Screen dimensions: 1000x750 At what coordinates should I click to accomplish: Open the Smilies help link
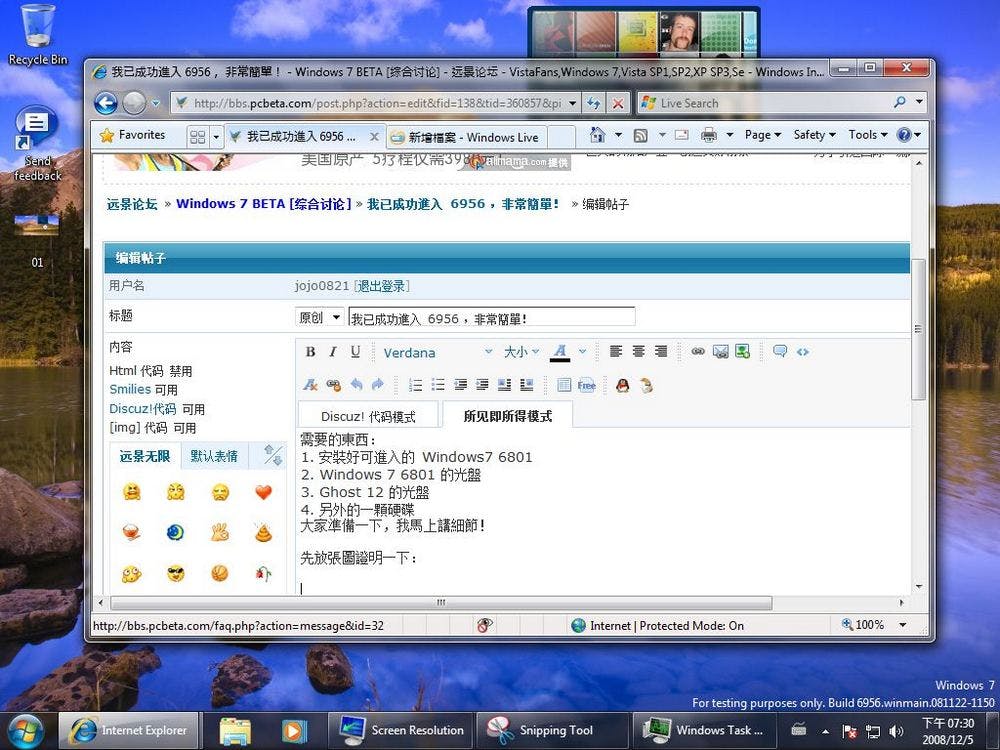click(x=130, y=389)
